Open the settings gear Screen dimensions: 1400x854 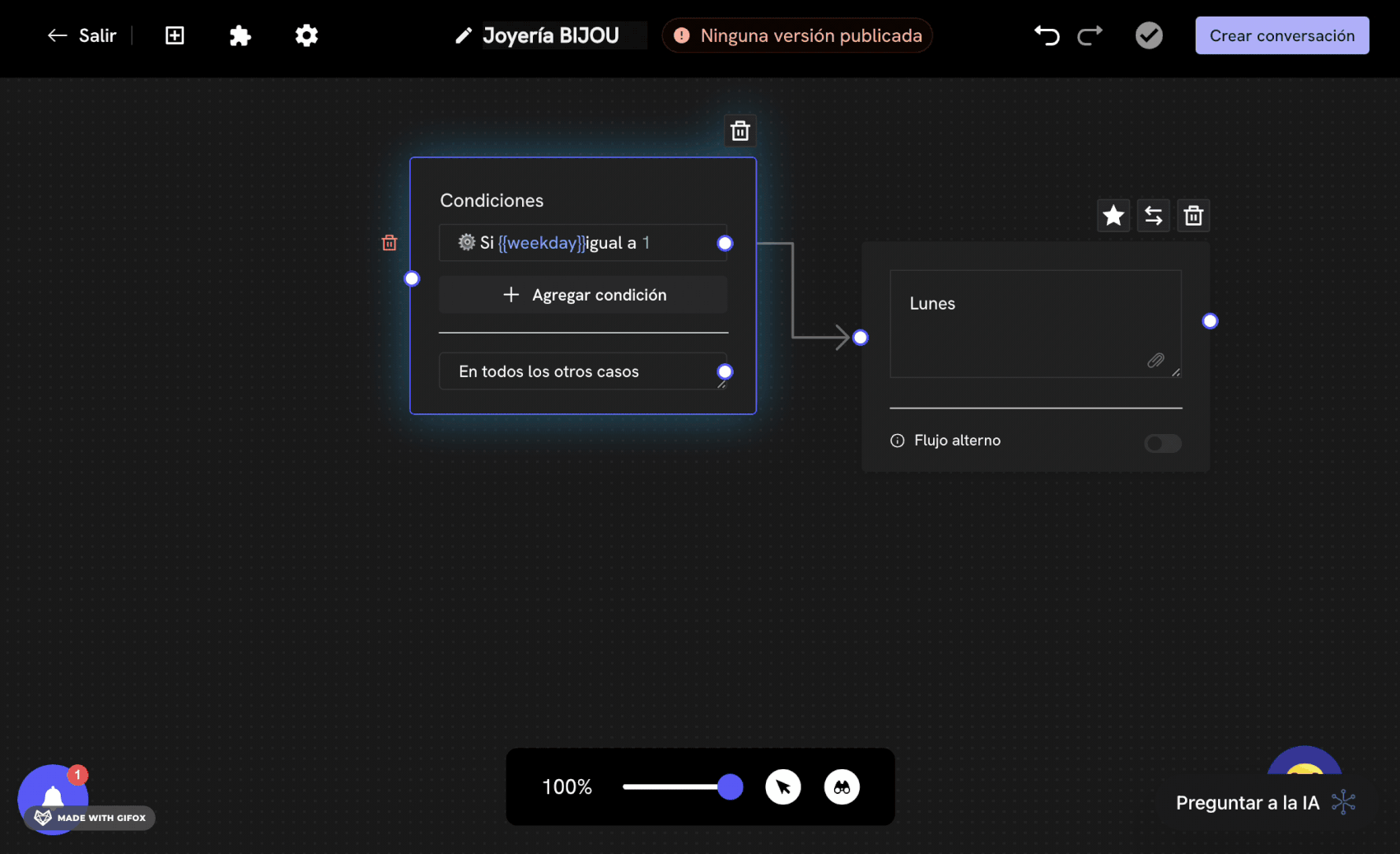[306, 35]
